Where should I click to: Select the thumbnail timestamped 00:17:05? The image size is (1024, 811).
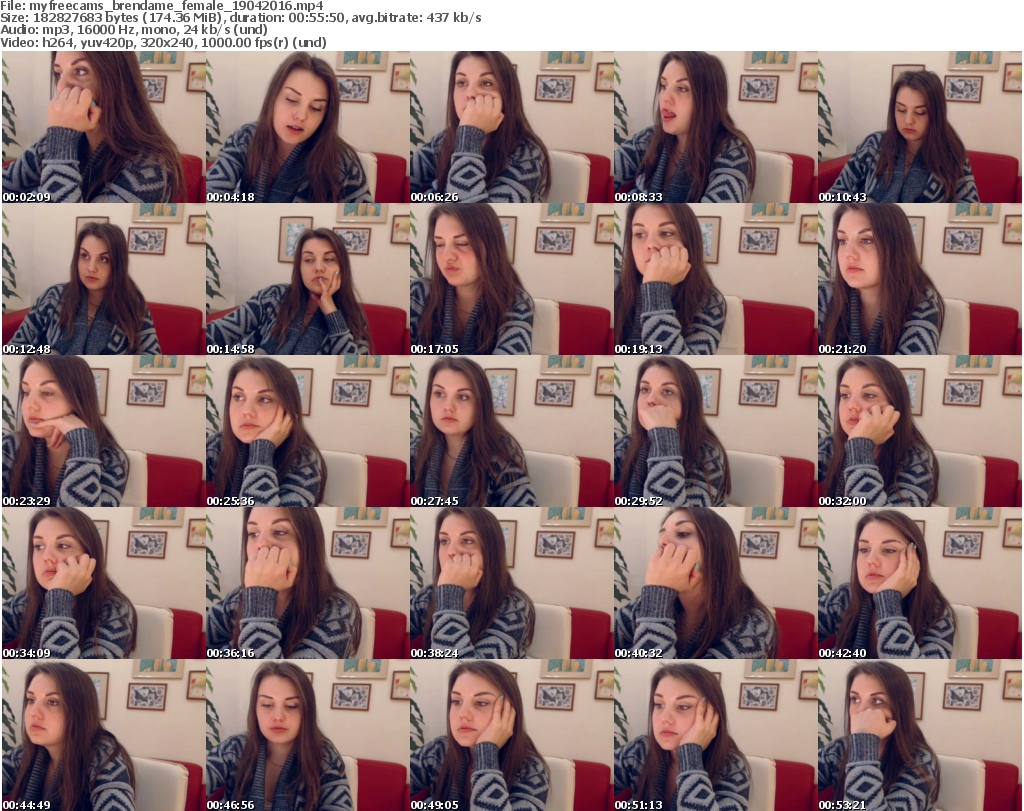coord(511,279)
